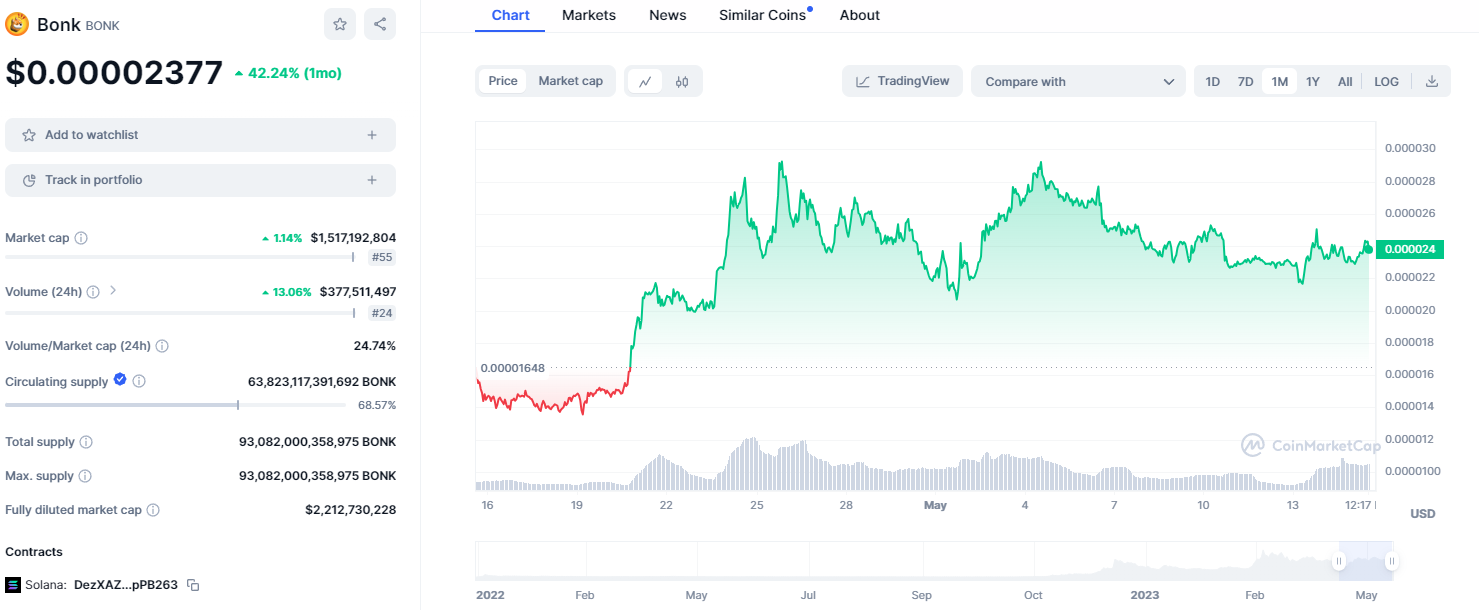Download chart data using download icon
This screenshot has width=1479, height=610.
pyautogui.click(x=1431, y=82)
